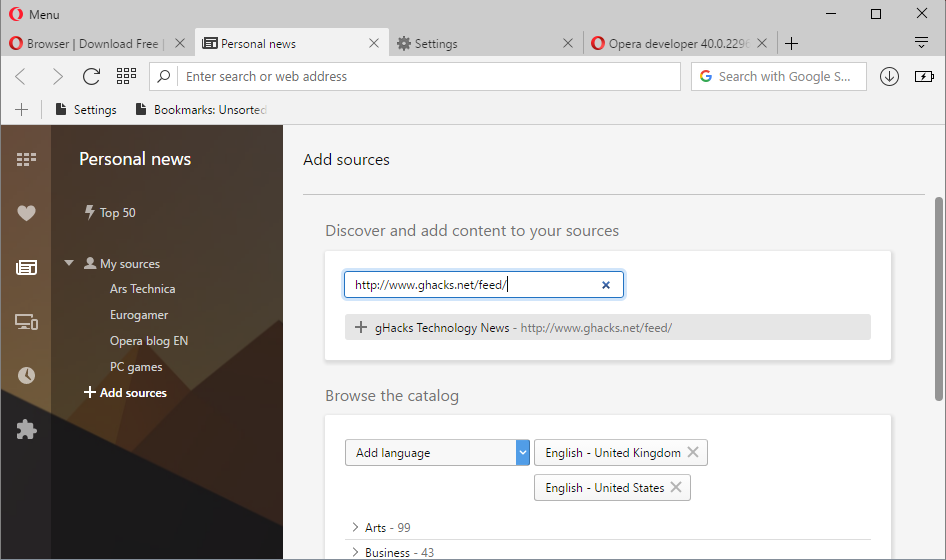946x560 pixels.
Task: Collapse the My sources section arrow
Action: [69, 263]
